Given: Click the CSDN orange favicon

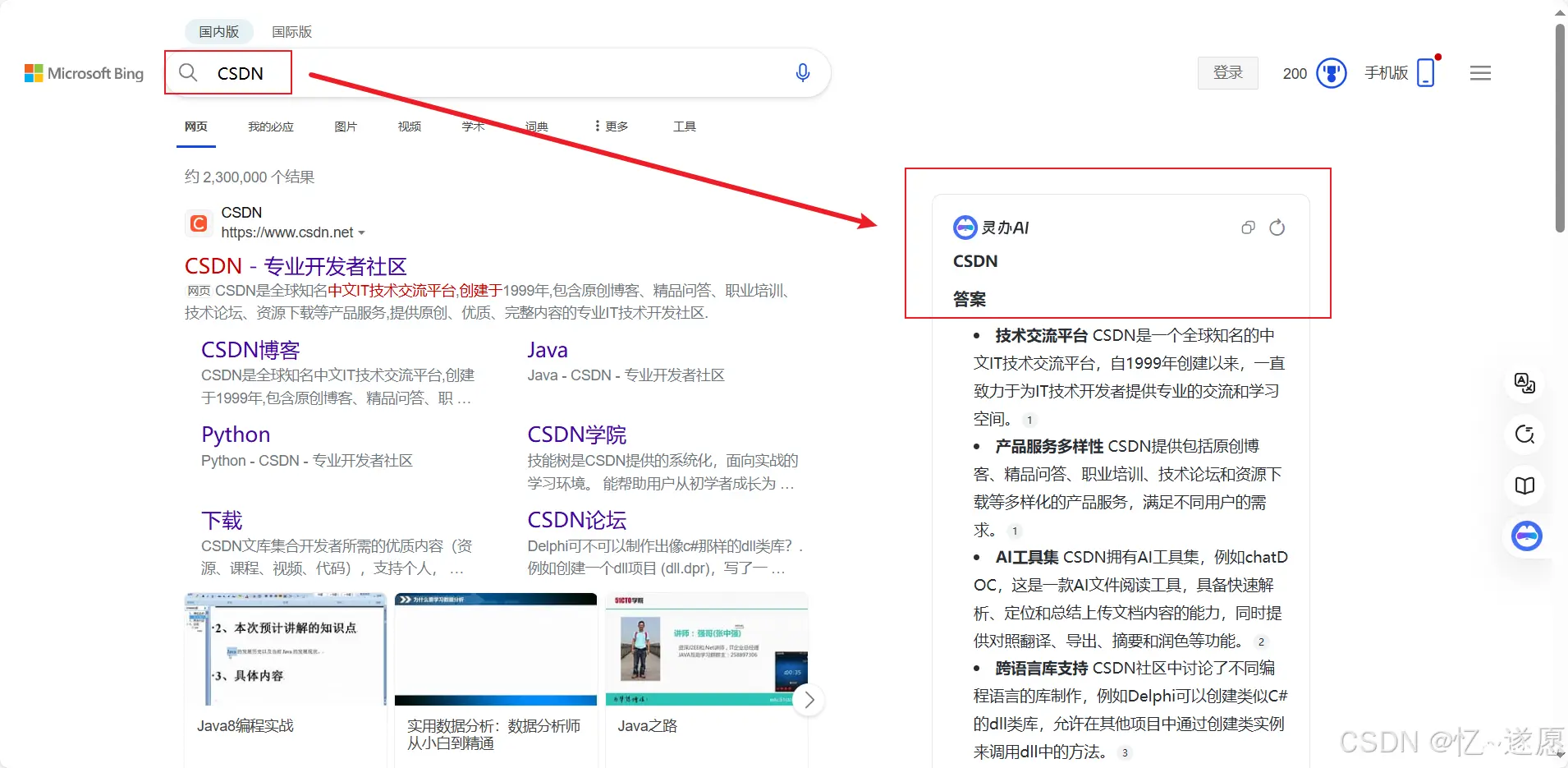Looking at the screenshot, I should click(x=198, y=223).
